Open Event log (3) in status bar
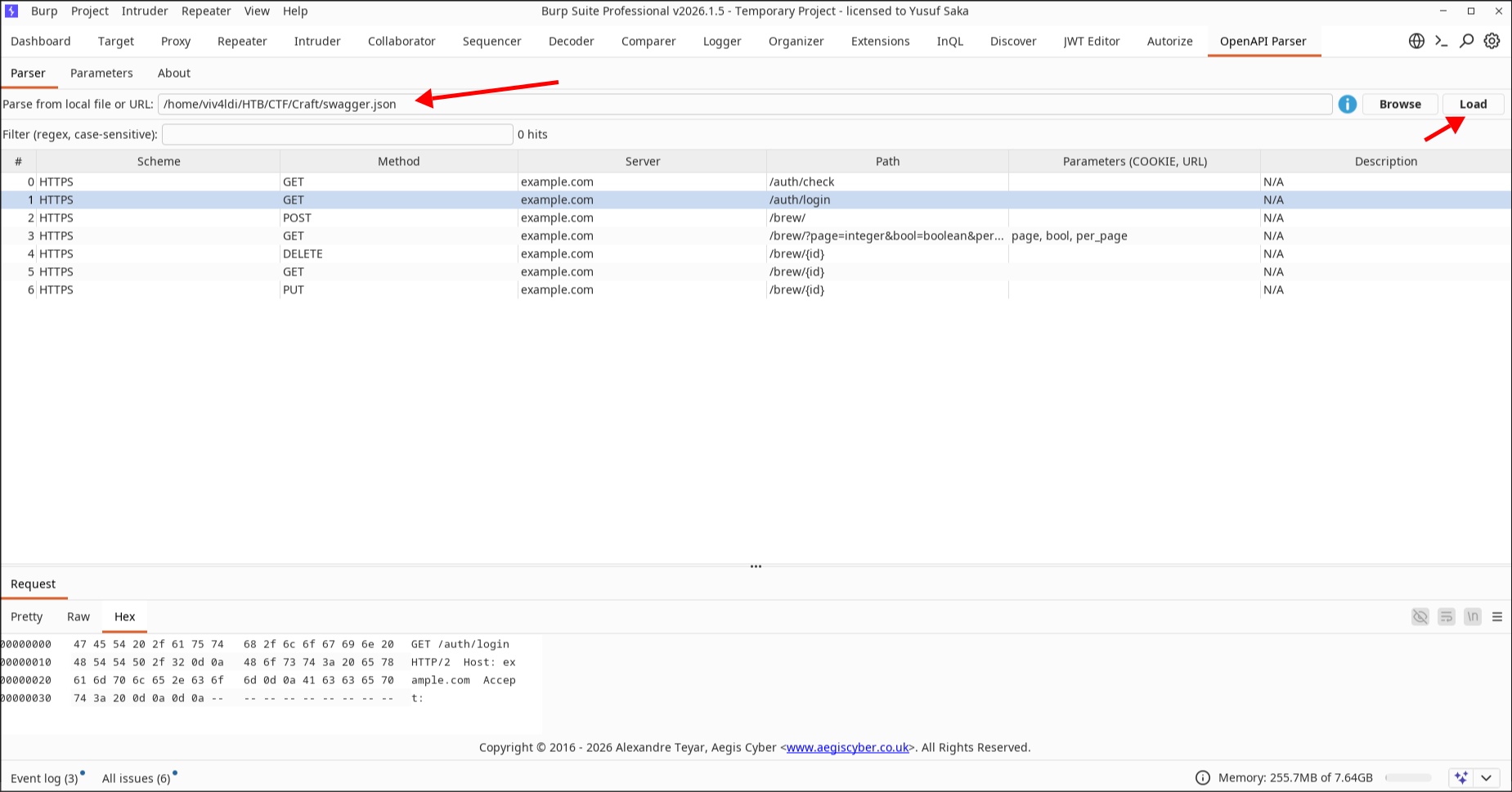This screenshot has width=1512, height=792. click(x=44, y=778)
